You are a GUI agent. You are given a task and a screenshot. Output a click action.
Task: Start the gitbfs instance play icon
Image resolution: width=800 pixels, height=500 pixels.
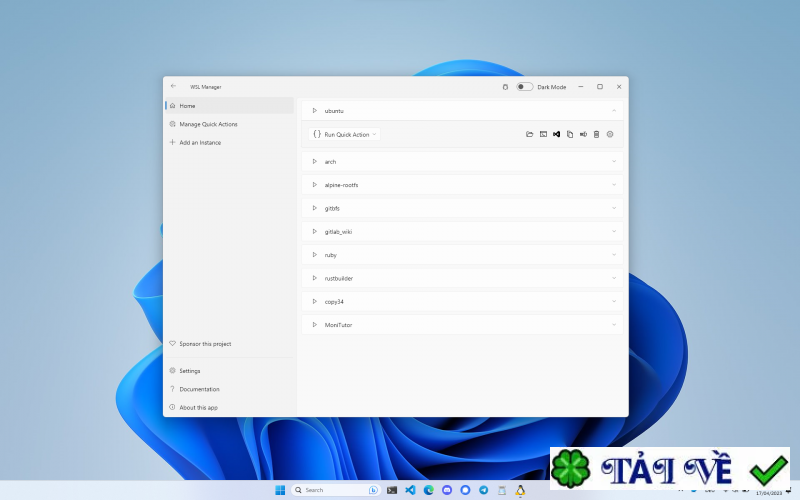314,208
